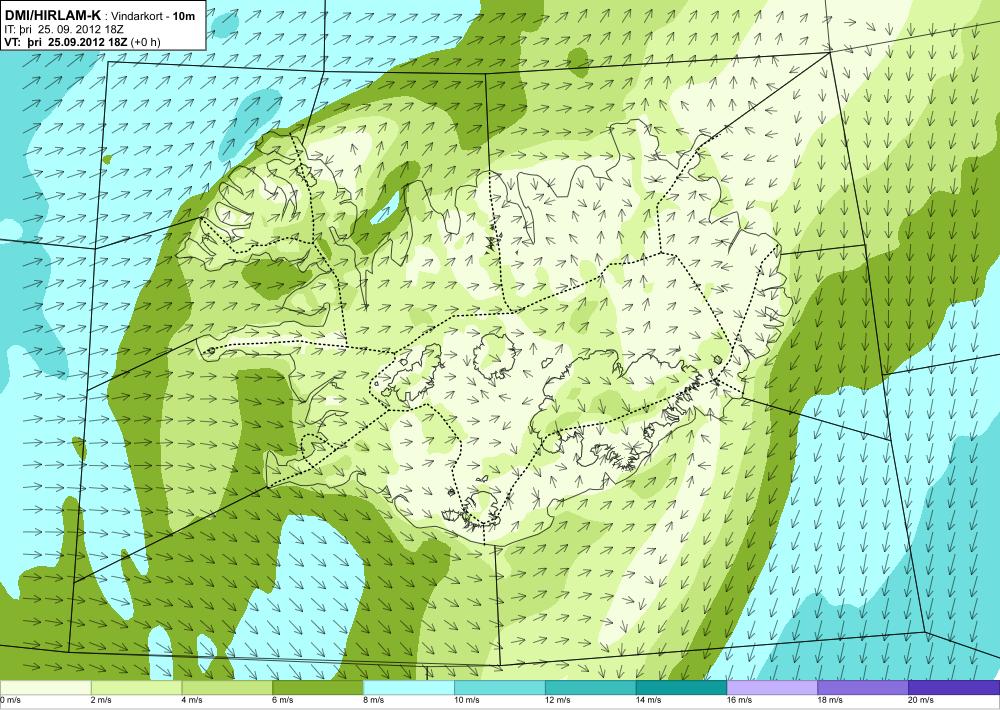Click the '12 m/s' legend label
Viewport: 1000px width, 710px height.
[559, 700]
